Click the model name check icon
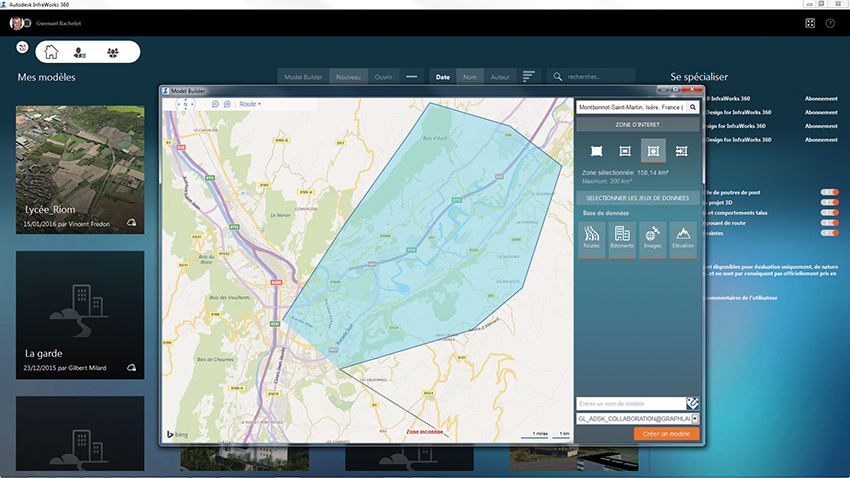Screen dimensions: 850x478 click(692, 403)
